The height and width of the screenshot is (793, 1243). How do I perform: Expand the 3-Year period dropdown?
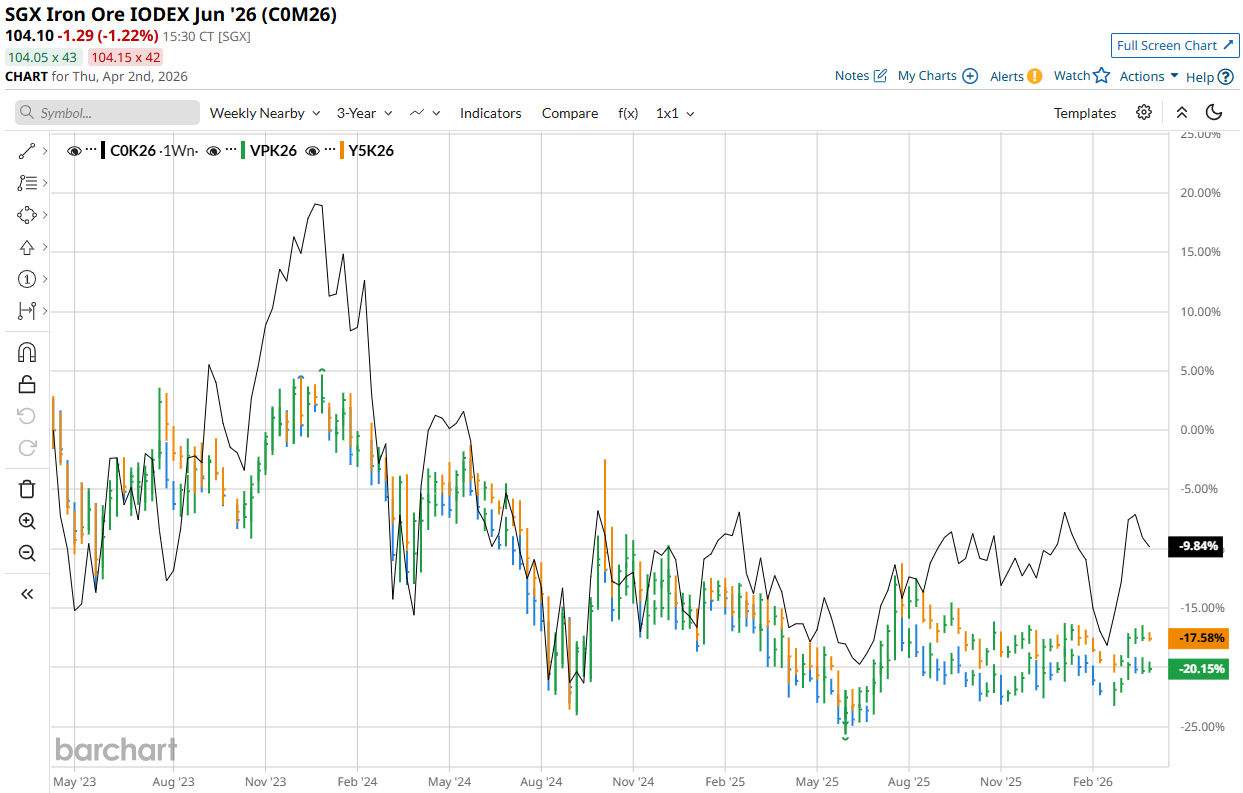[364, 113]
